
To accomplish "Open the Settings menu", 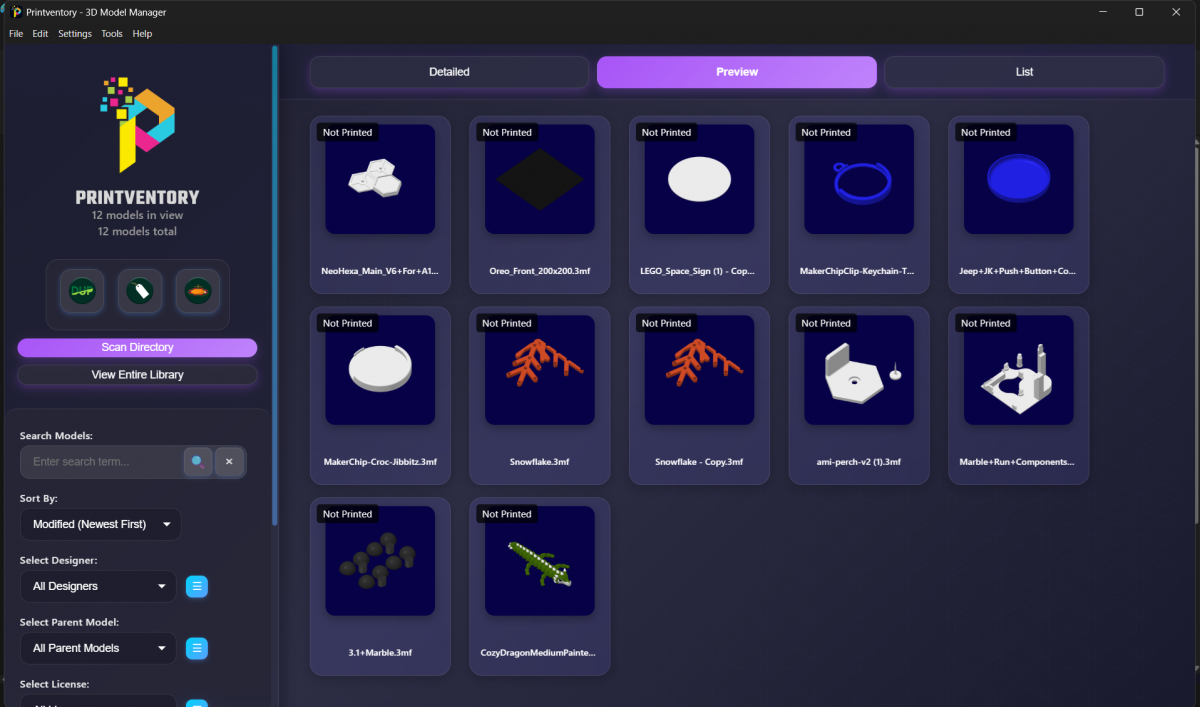I will pyautogui.click(x=75, y=34).
